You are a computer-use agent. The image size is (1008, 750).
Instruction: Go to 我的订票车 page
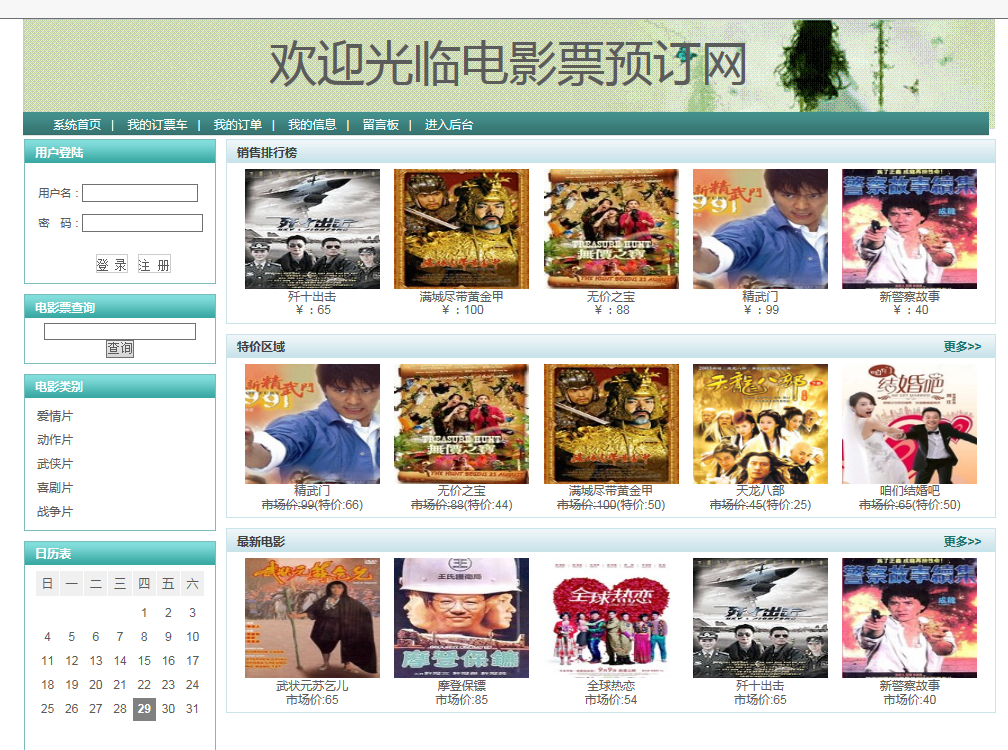[x=158, y=125]
